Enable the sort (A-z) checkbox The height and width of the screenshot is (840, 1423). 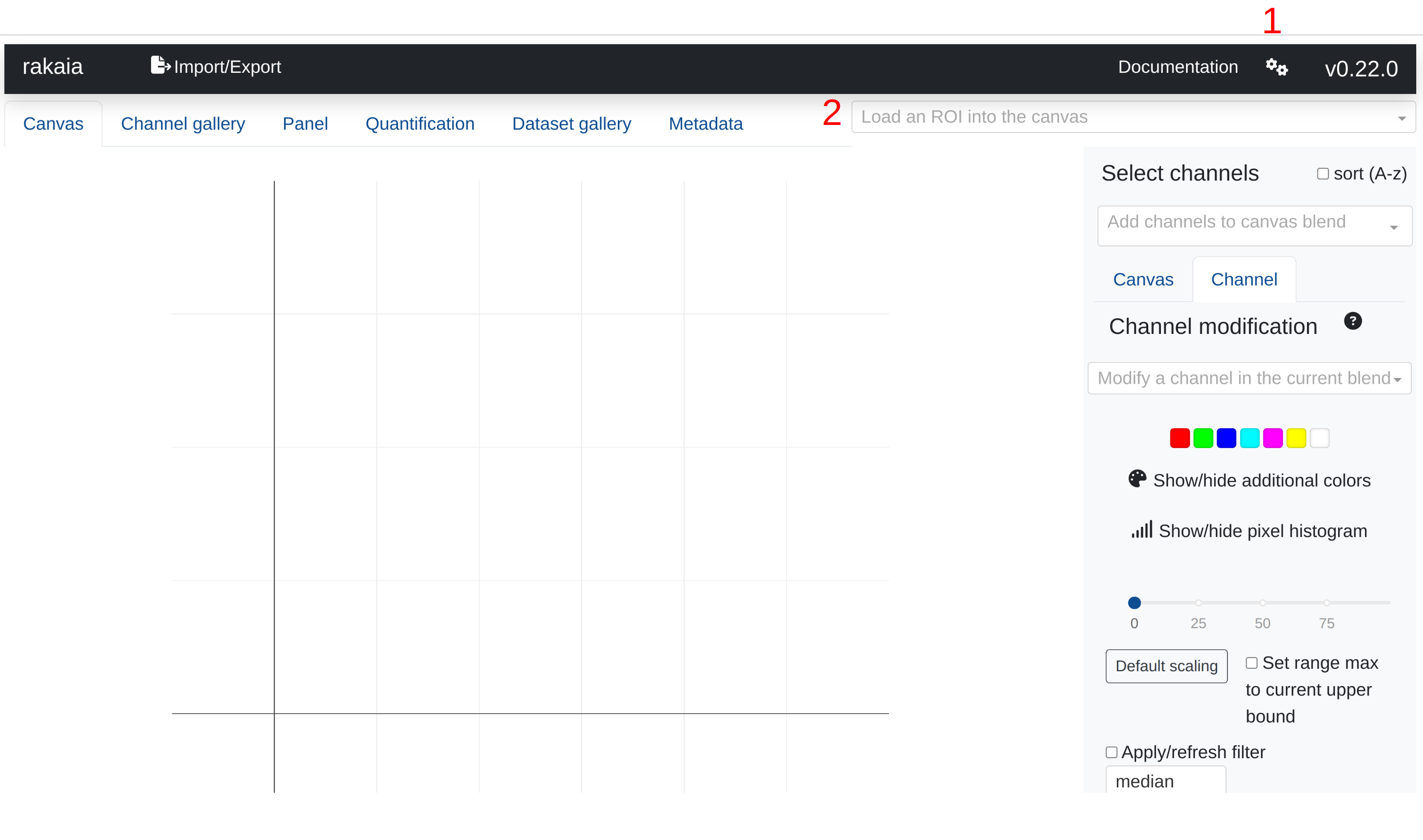pos(1322,174)
